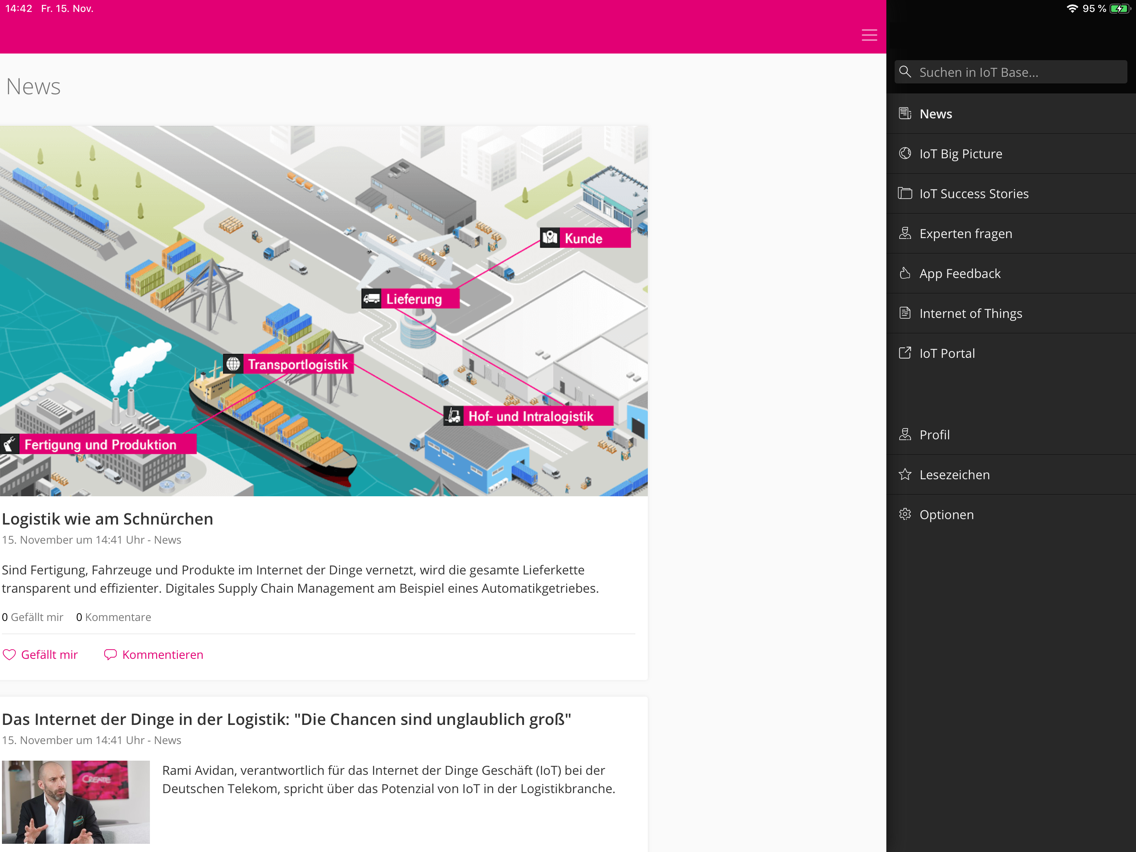Go to Profil in the sidebar
The width and height of the screenshot is (1136, 852).
pyautogui.click(x=1011, y=435)
